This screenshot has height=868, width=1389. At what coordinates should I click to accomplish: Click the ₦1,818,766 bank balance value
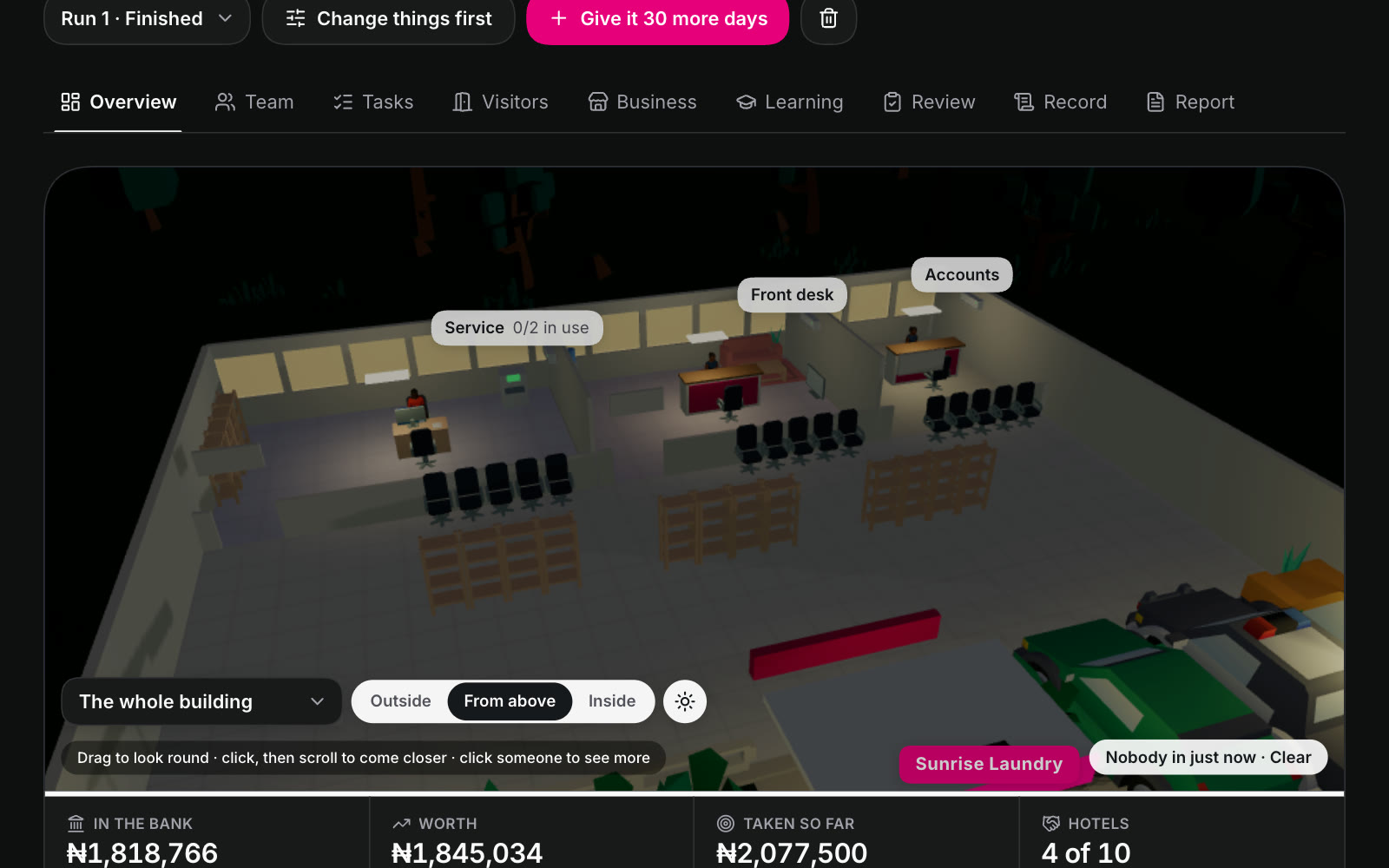tap(142, 853)
